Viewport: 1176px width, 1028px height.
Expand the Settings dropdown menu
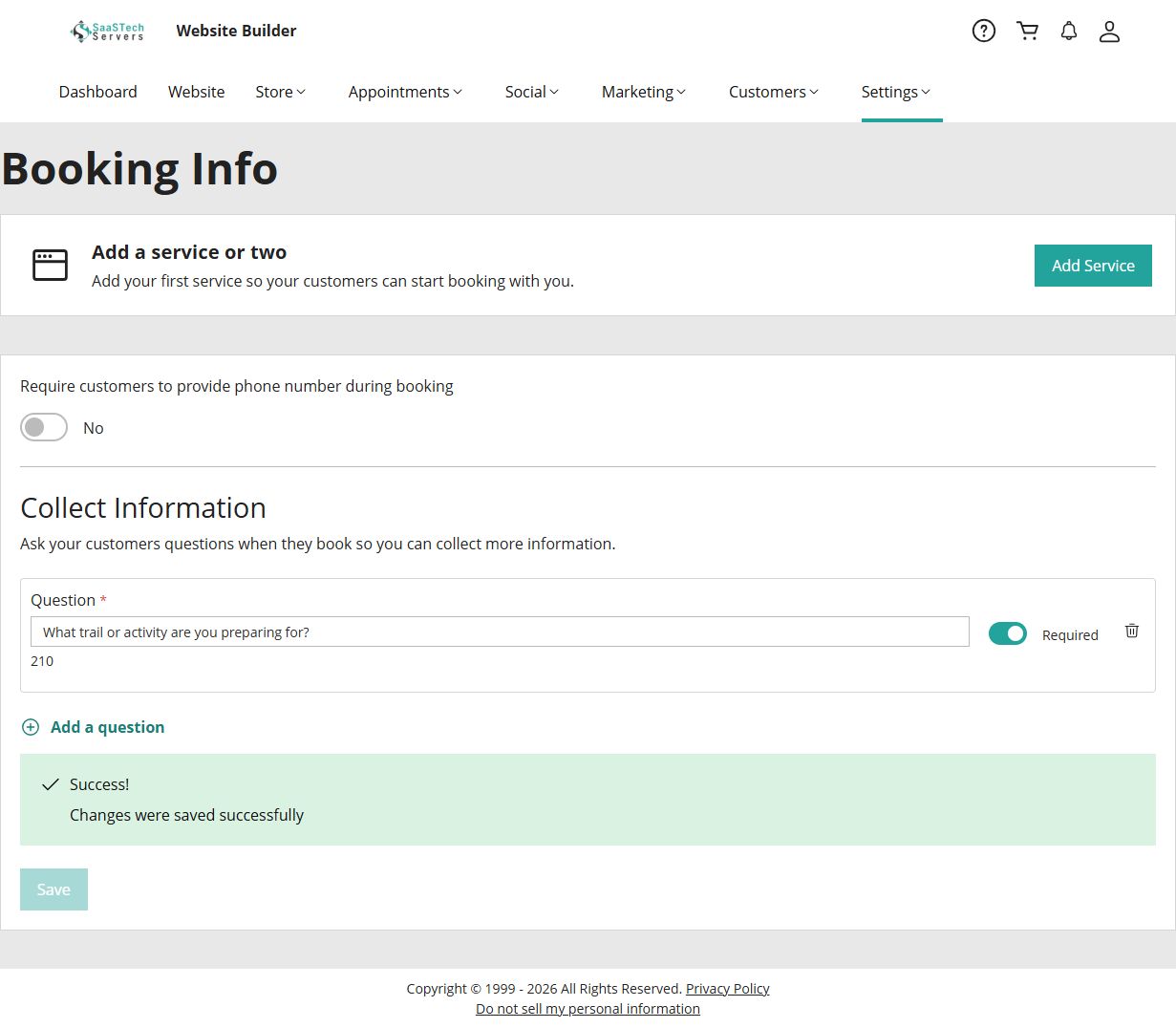coord(895,92)
